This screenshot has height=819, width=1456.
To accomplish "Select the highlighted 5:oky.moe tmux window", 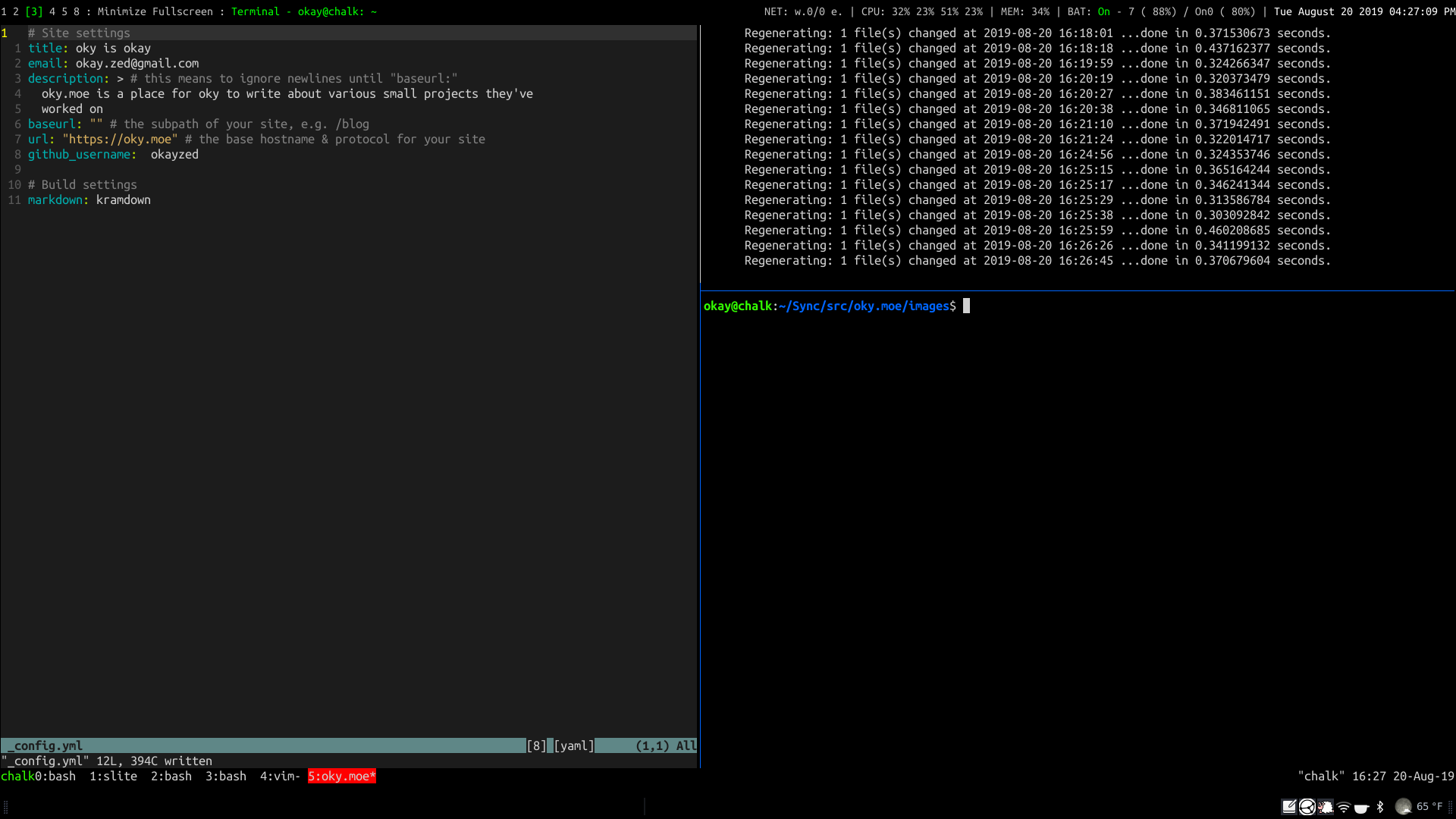I will pyautogui.click(x=341, y=776).
